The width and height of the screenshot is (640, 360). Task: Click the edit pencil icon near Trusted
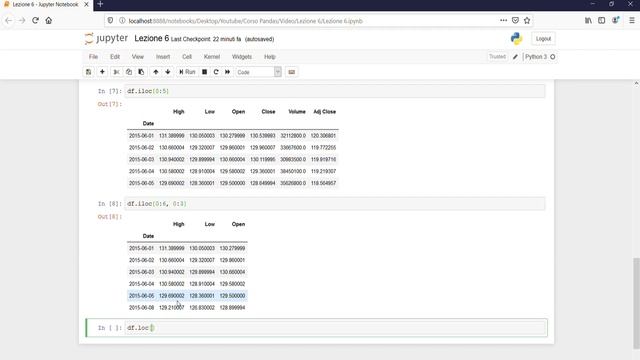[x=515, y=57]
